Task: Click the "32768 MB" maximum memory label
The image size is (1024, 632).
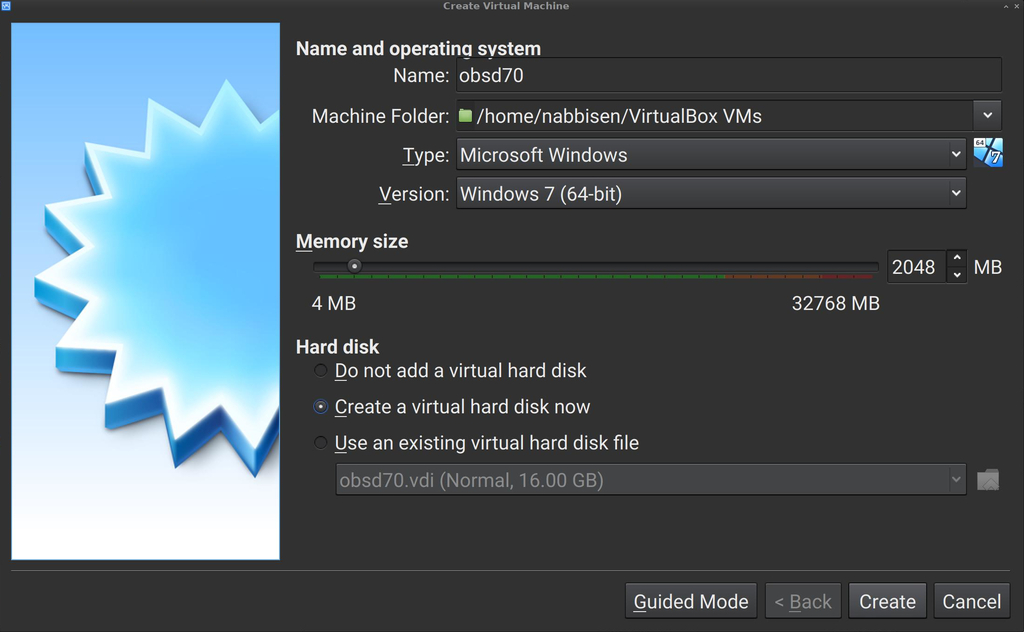Action: click(836, 304)
